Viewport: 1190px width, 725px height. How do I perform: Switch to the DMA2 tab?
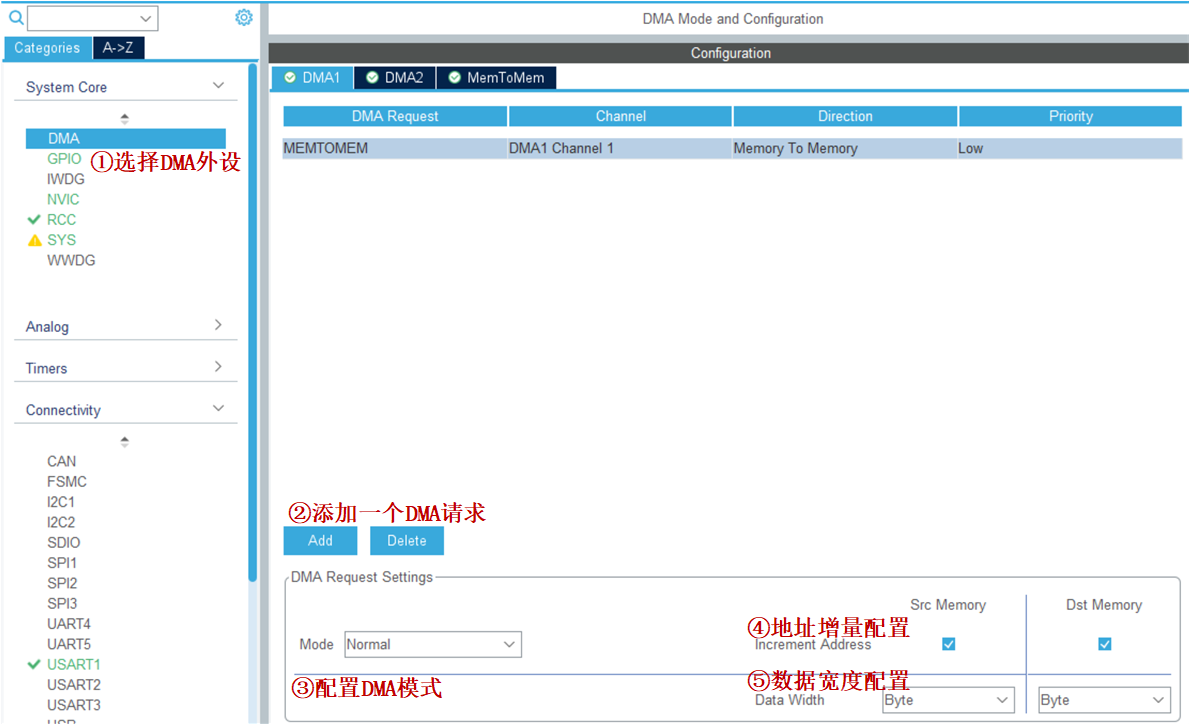(x=395, y=77)
